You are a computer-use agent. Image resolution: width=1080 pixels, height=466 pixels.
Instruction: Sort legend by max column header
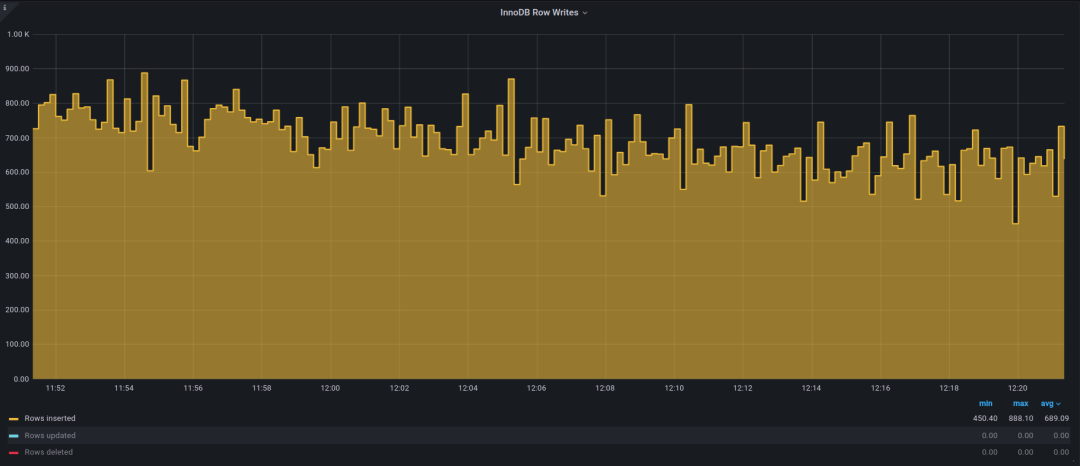pyautogui.click(x=1020, y=403)
